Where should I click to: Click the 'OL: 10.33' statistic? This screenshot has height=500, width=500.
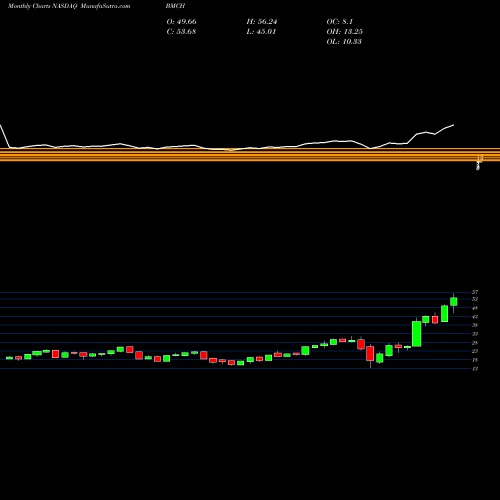pos(344,42)
